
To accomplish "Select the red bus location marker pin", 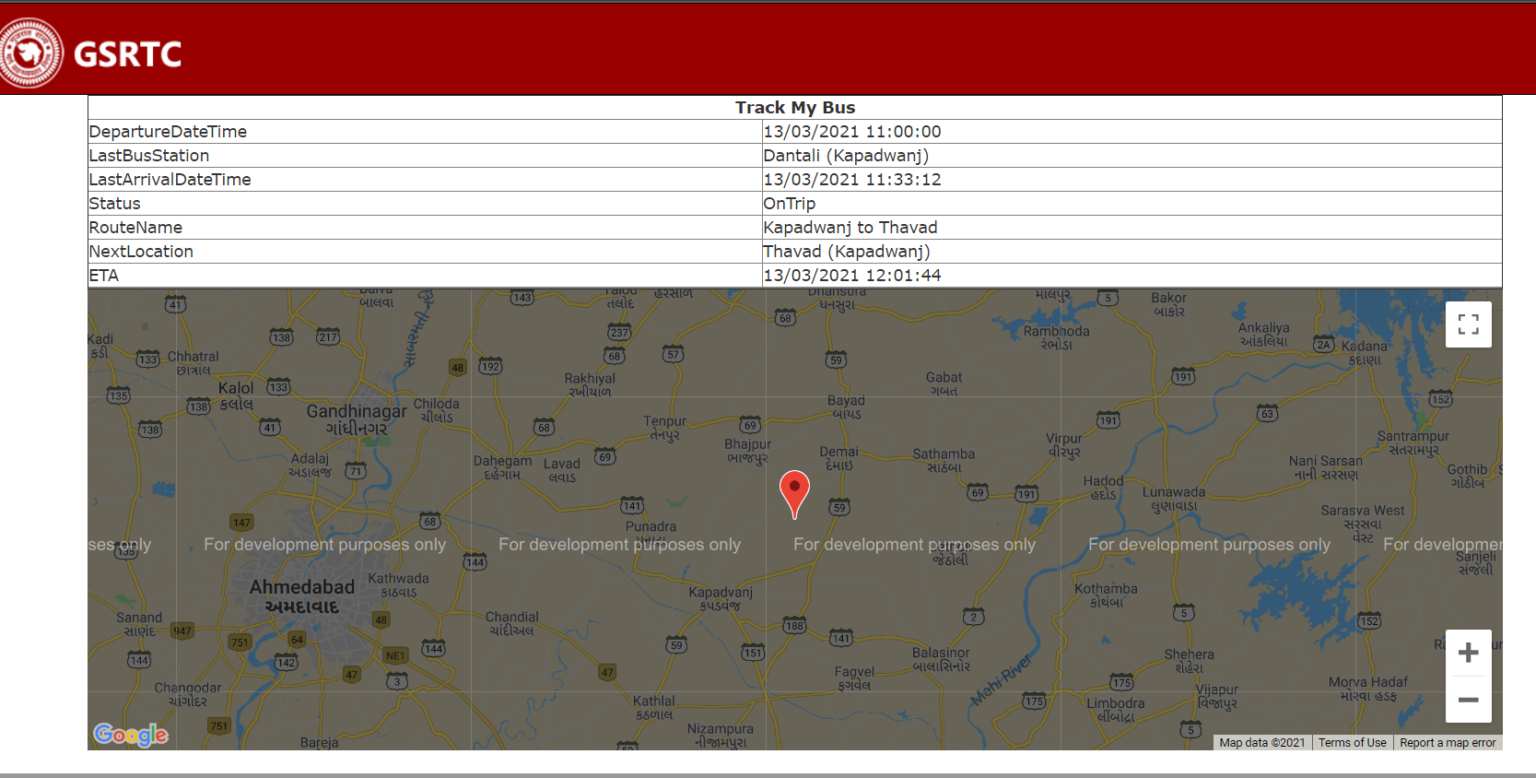I will point(793,487).
